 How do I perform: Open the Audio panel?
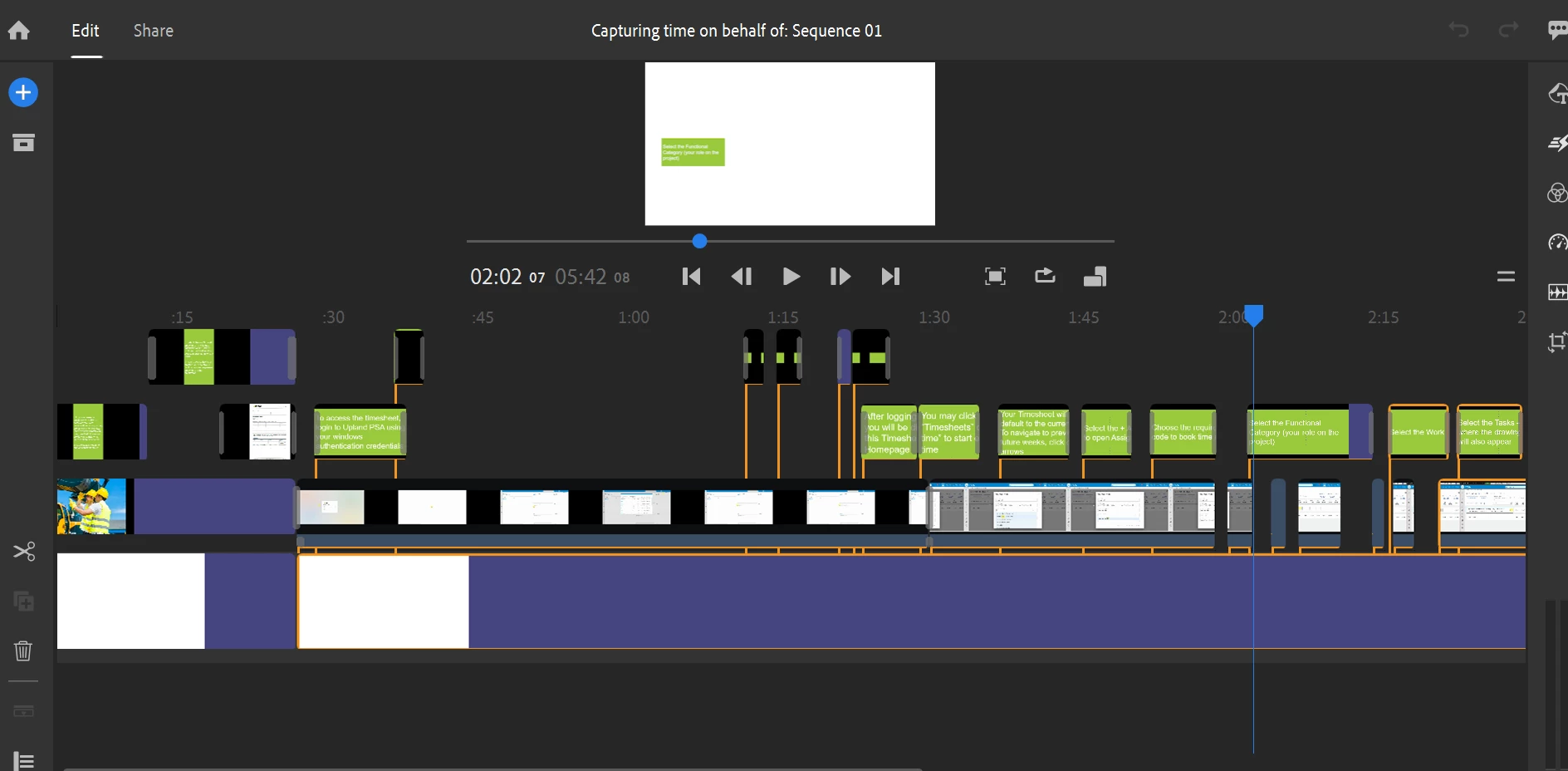pyautogui.click(x=1557, y=292)
